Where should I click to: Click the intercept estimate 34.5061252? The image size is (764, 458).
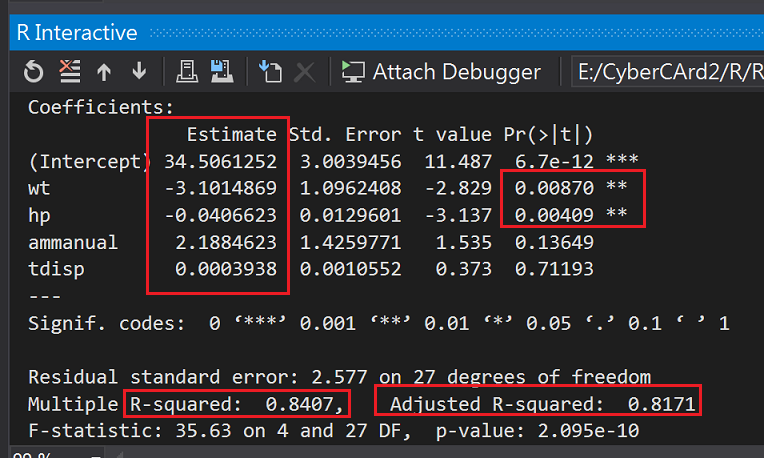point(220,162)
